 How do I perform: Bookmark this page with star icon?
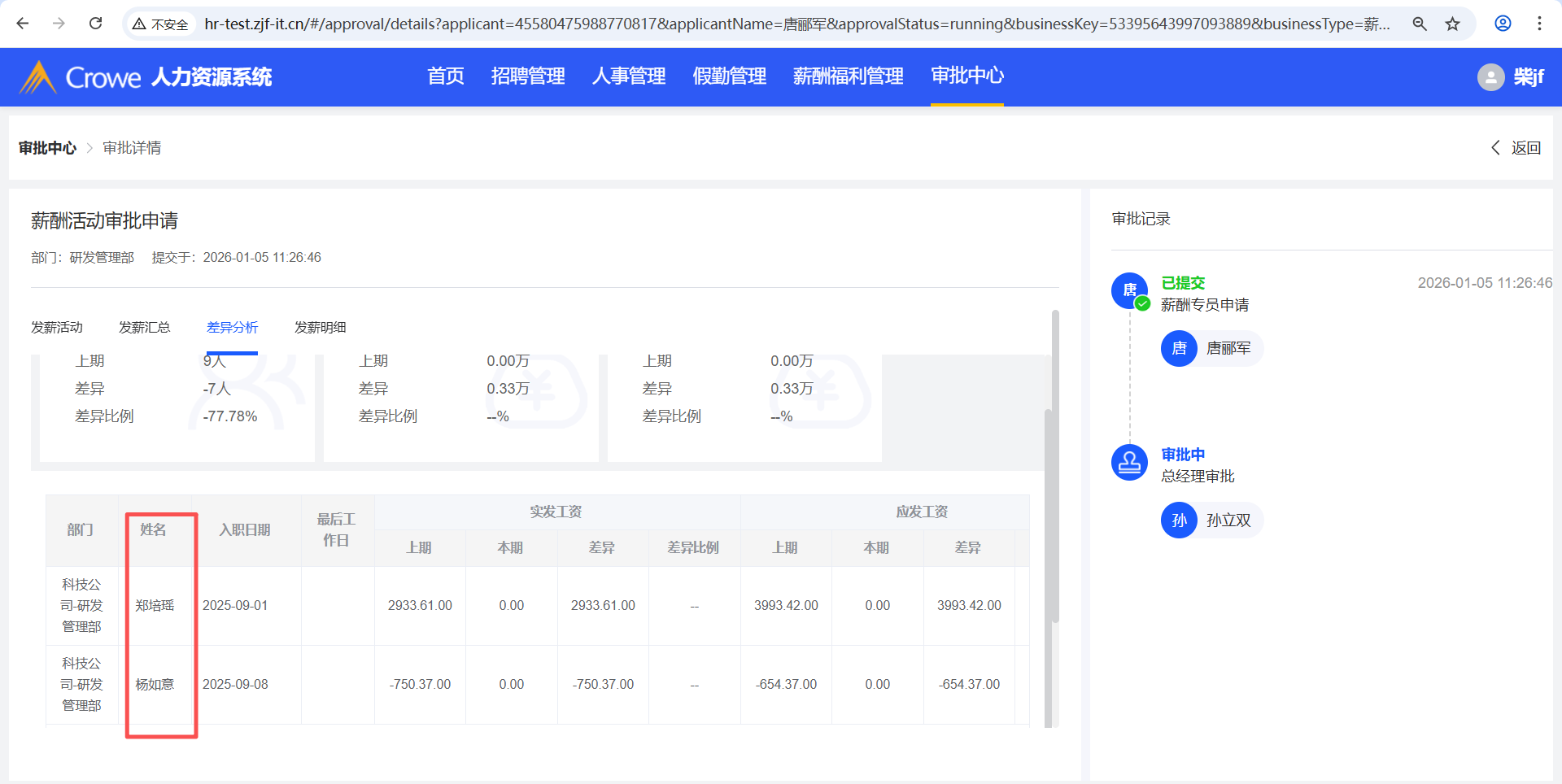[1452, 24]
